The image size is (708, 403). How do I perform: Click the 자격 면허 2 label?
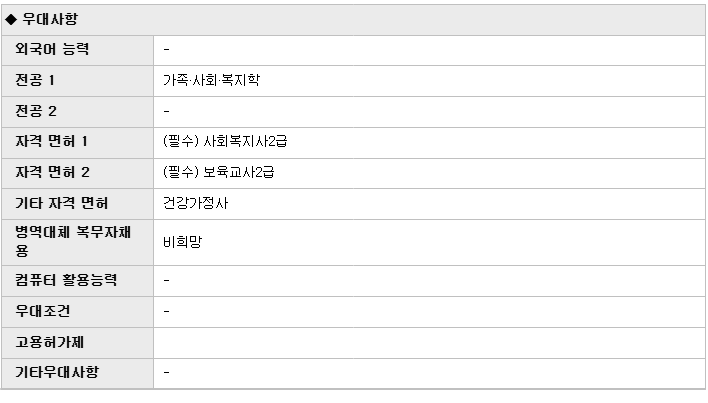(x=52, y=172)
